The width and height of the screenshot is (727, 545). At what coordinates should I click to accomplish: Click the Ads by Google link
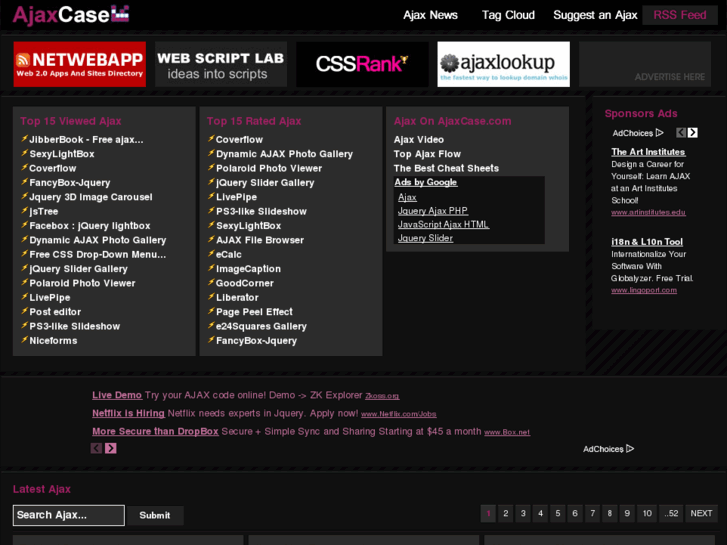click(x=426, y=182)
